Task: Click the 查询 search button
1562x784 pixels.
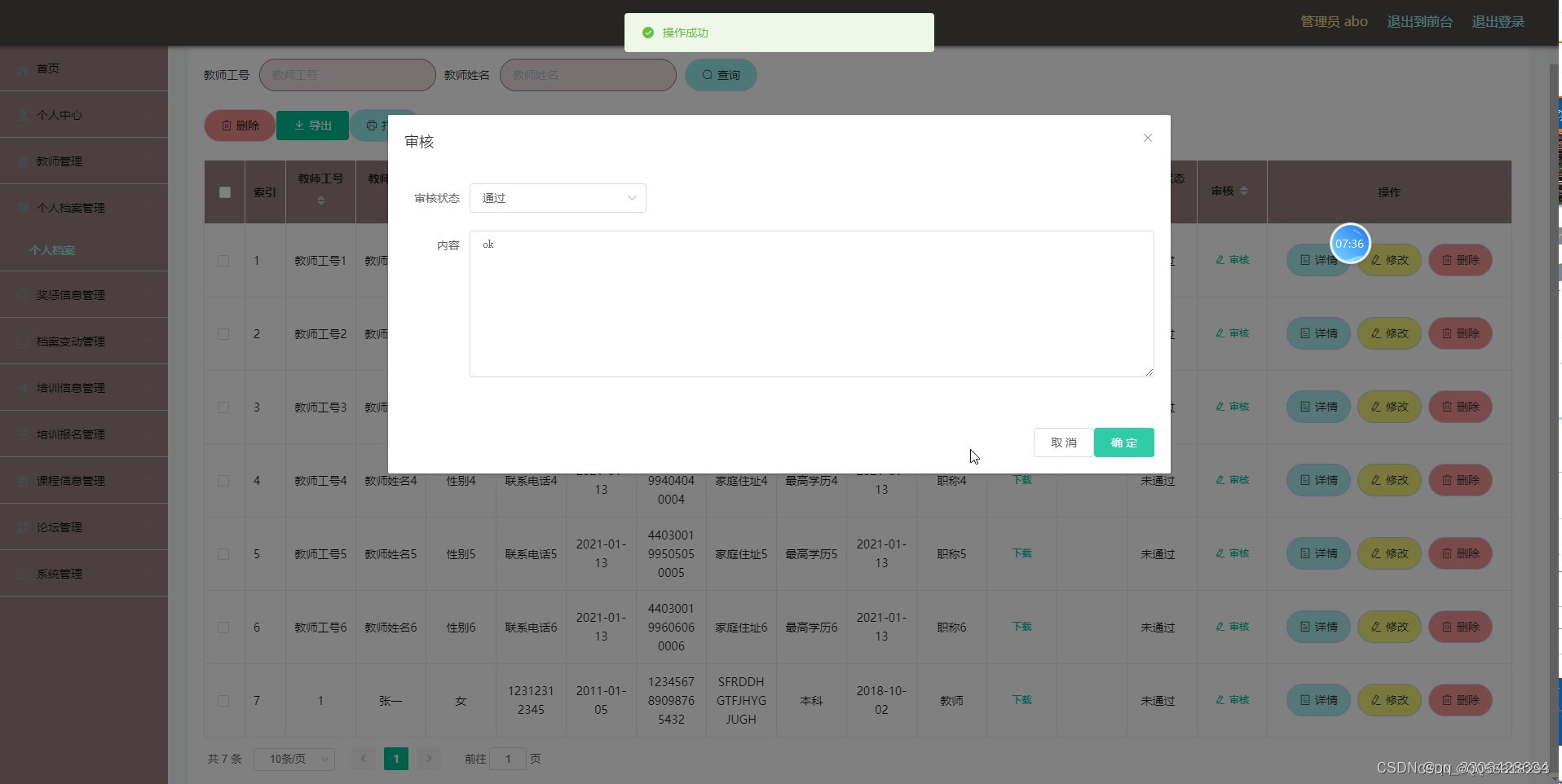Action: coord(721,75)
